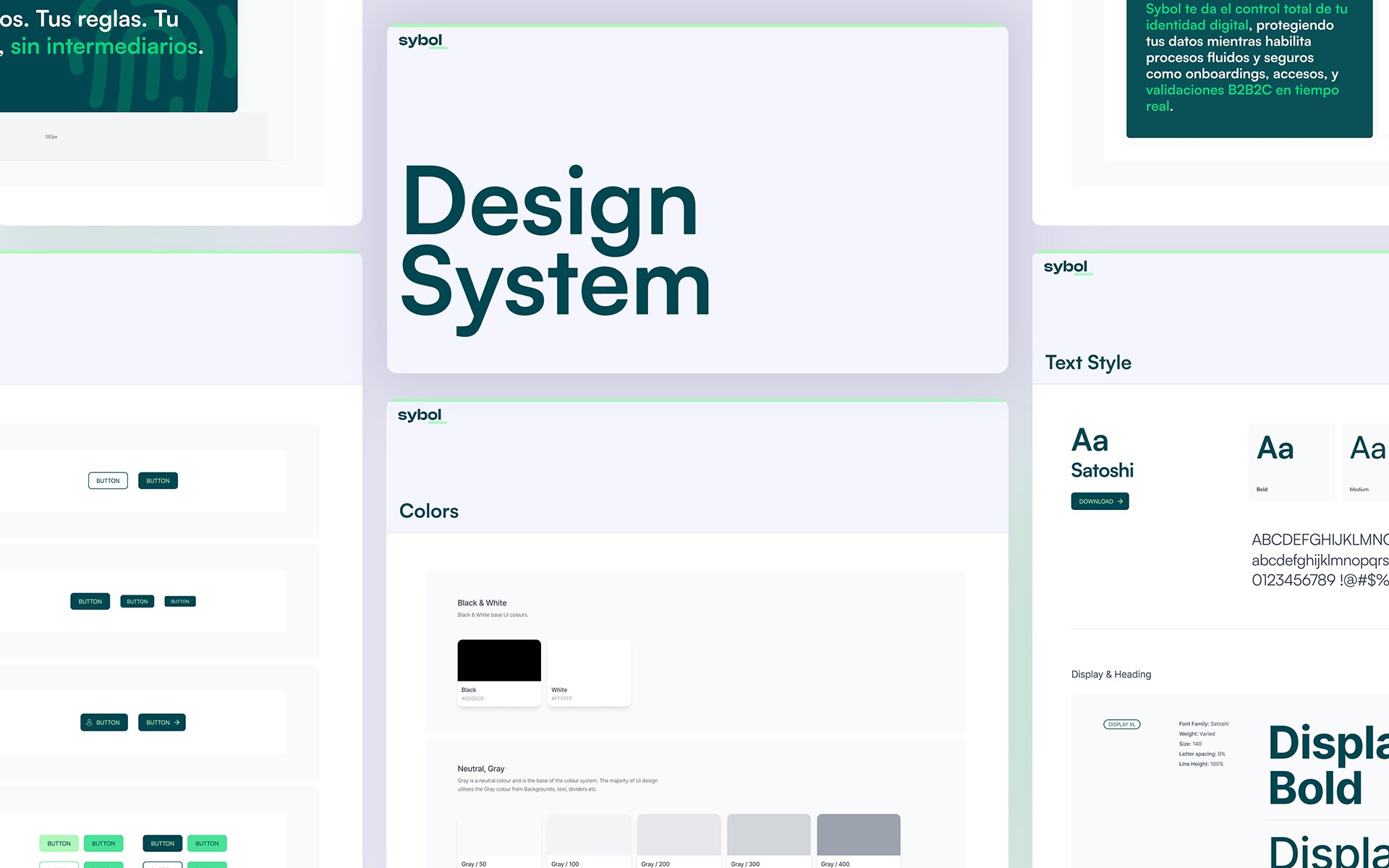The width and height of the screenshot is (1389, 868).
Task: Click the sybol logo on the Colors card
Action: [420, 415]
